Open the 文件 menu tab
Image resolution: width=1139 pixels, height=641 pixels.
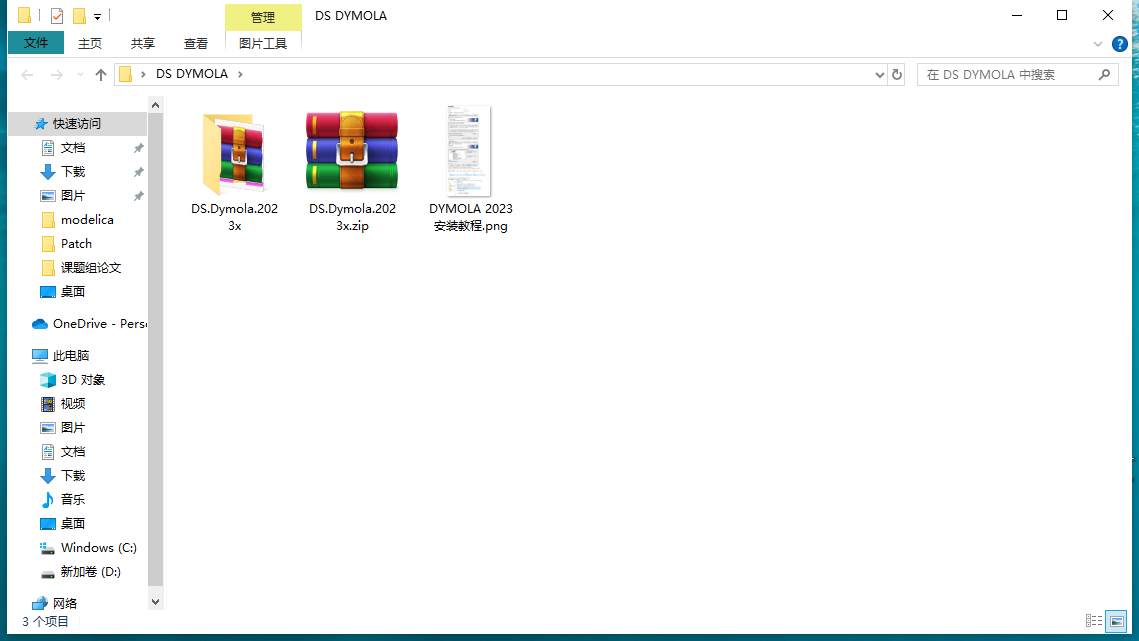click(36, 43)
